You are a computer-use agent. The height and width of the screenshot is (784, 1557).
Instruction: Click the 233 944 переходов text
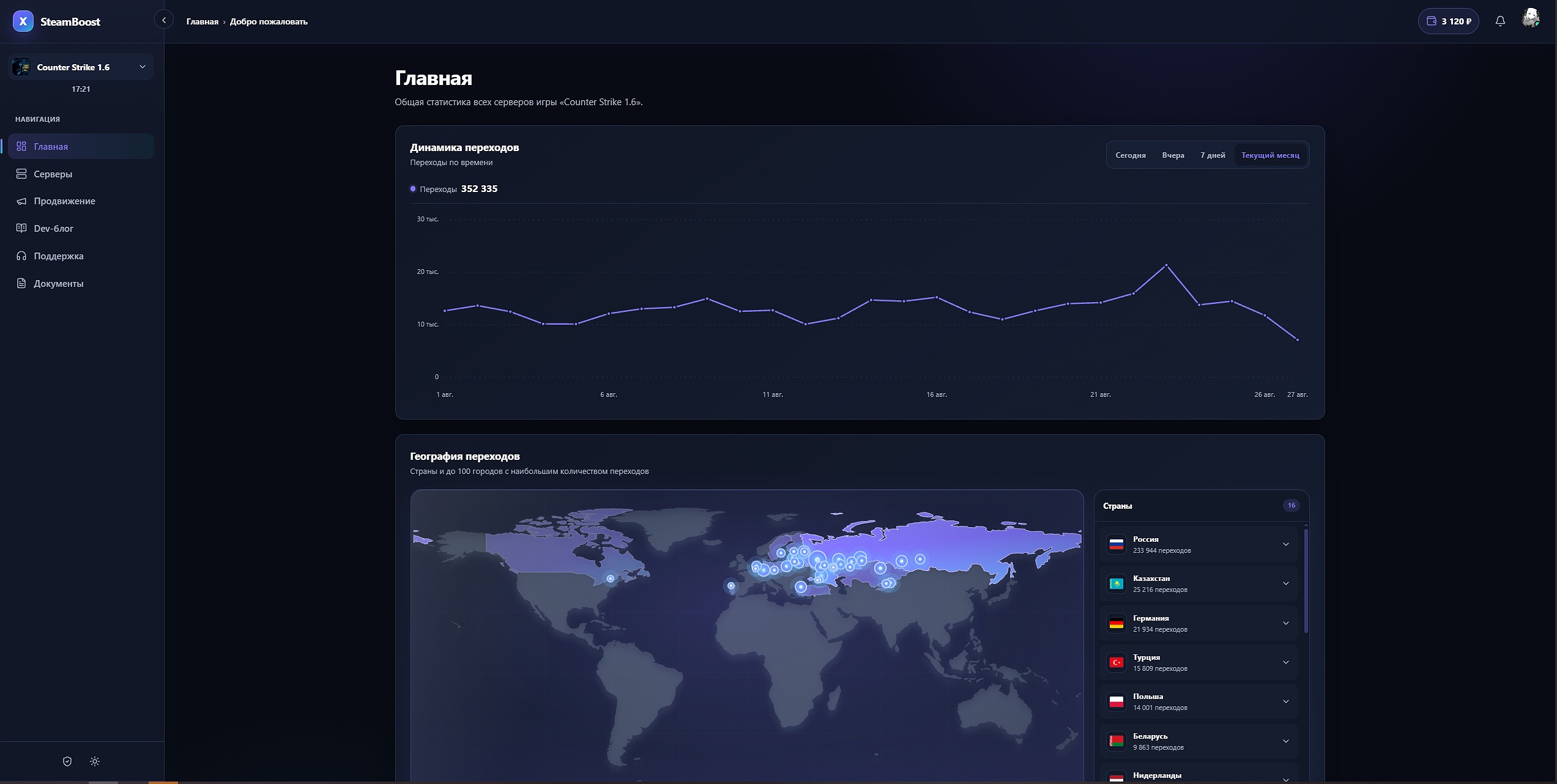pos(1162,550)
